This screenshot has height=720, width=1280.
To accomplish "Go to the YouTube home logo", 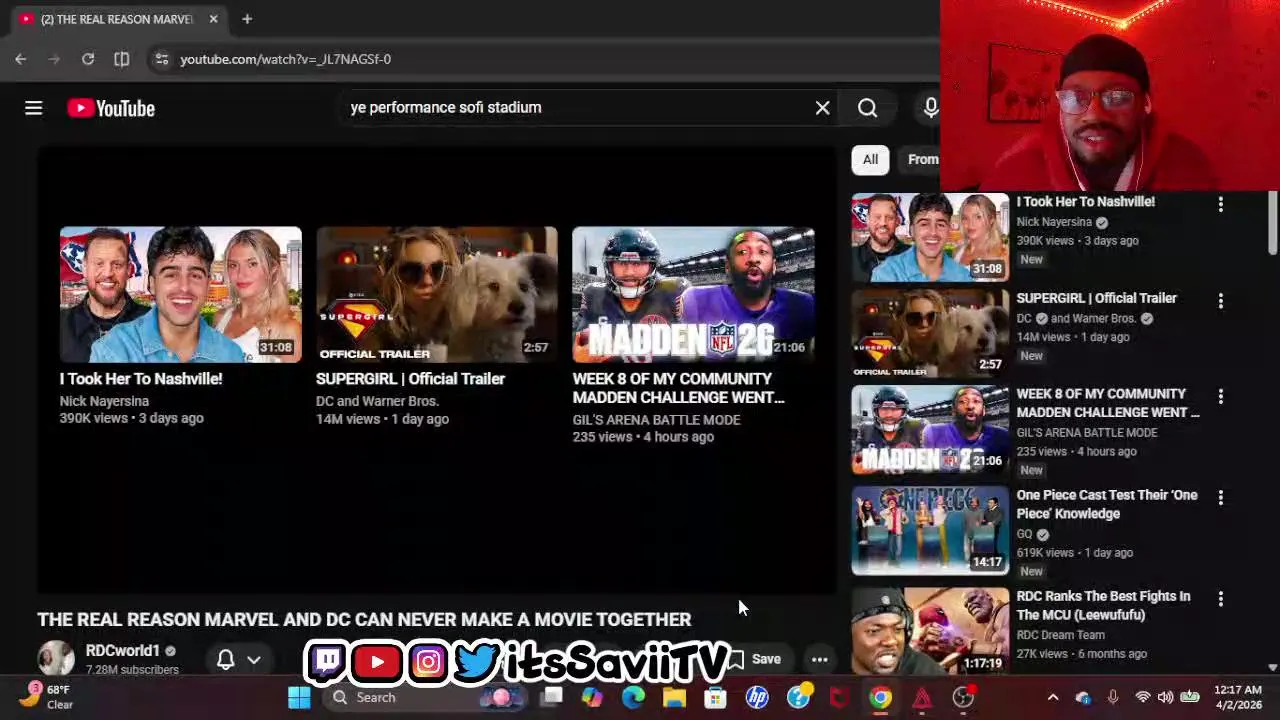I will [111, 108].
